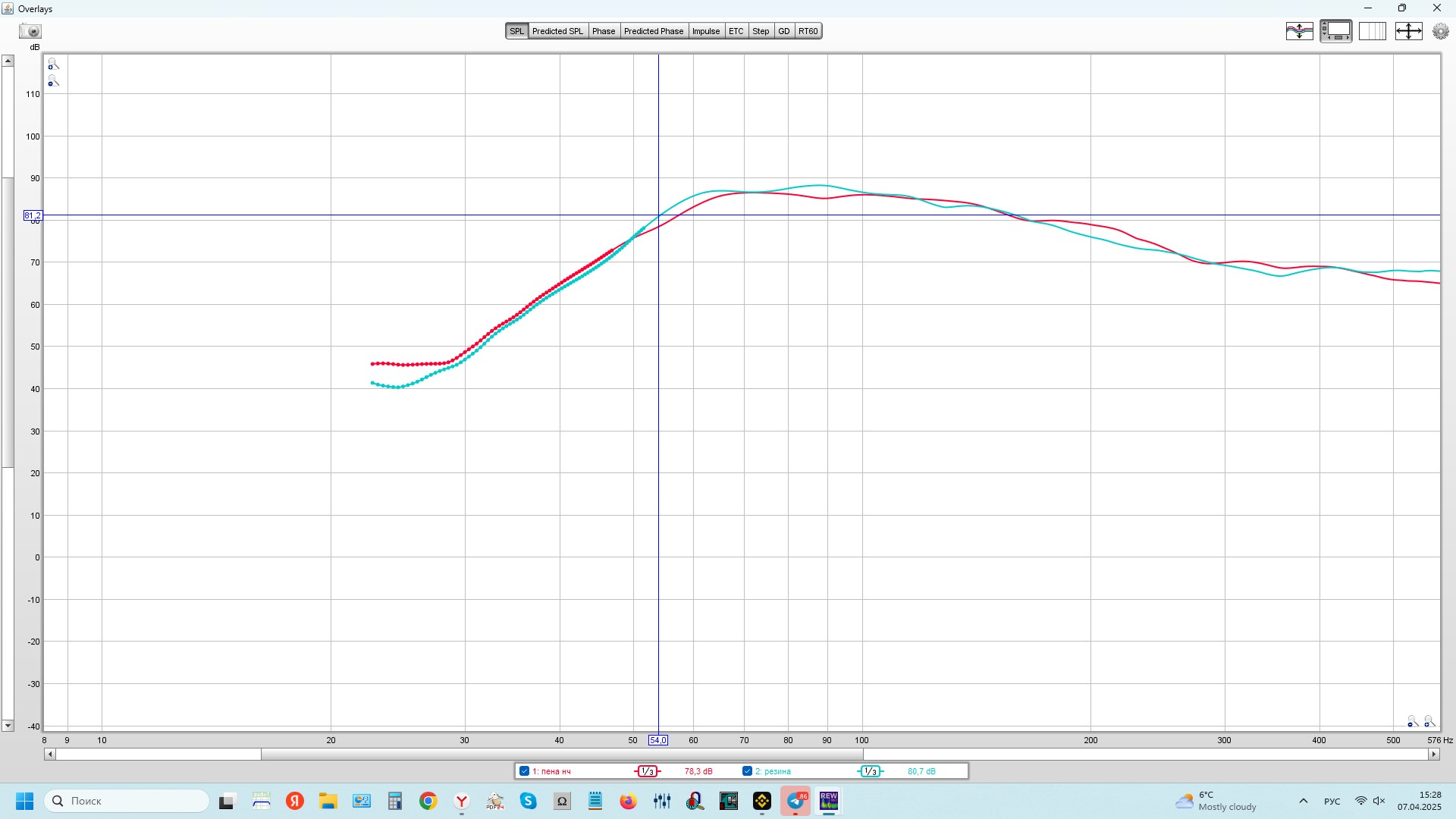Click the frequency axis grid icon

(1372, 31)
